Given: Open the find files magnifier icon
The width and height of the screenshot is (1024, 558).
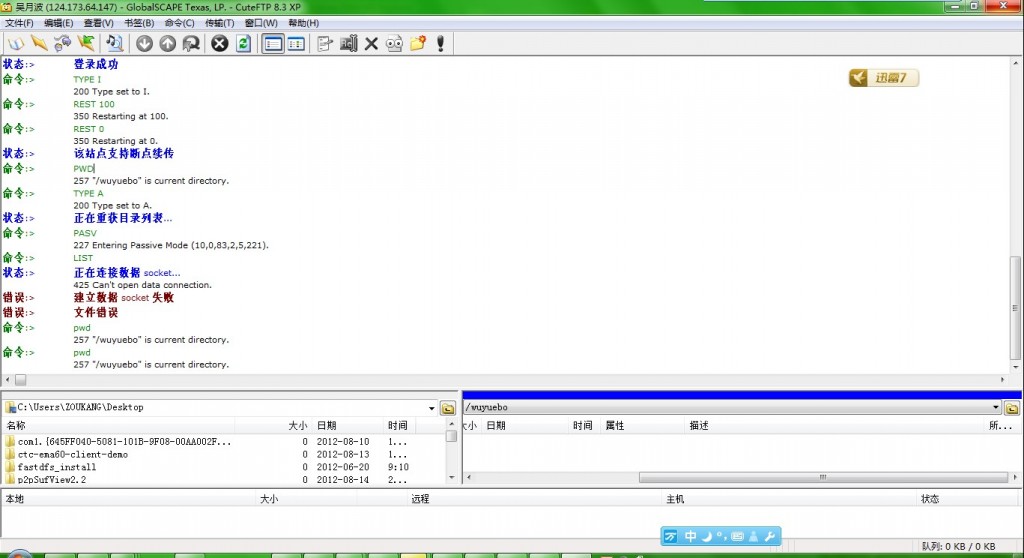Looking at the screenshot, I should pos(114,44).
